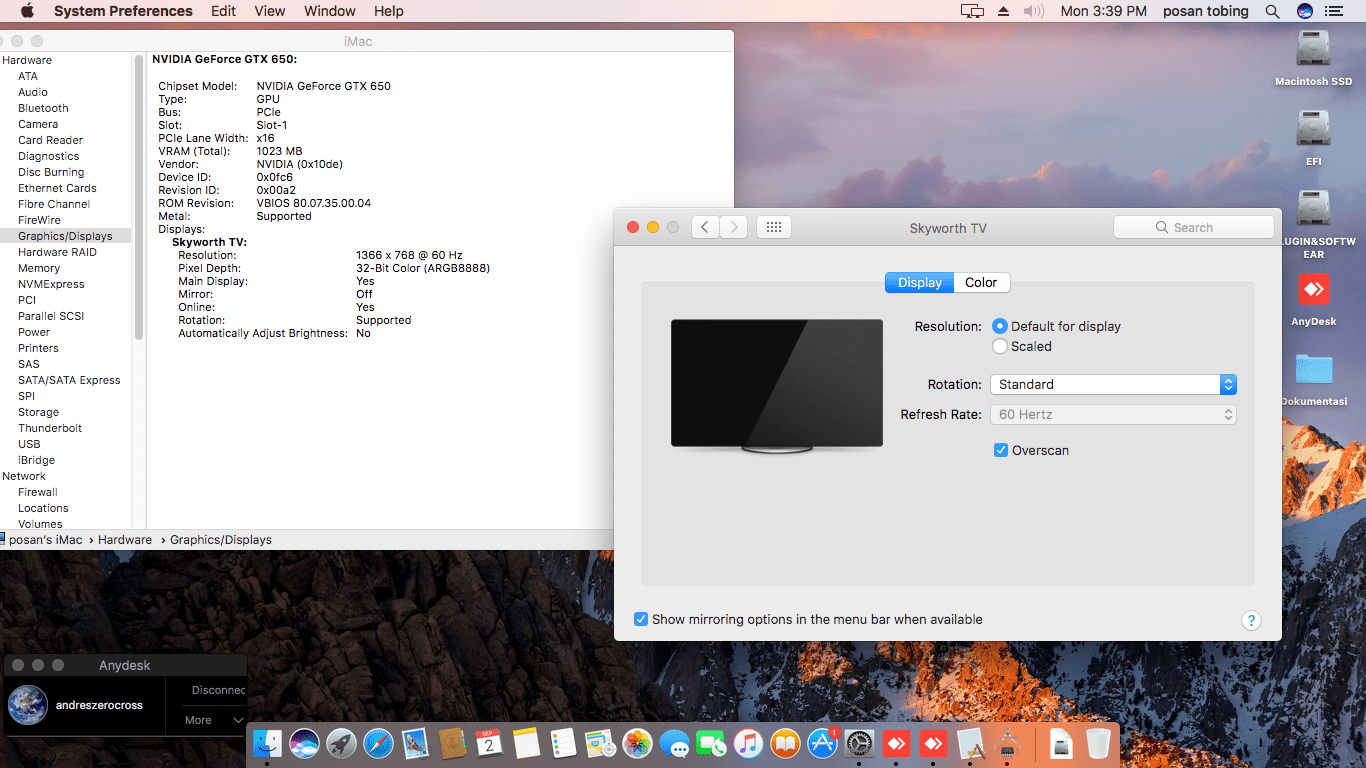Focus the Search field in Skyworth TV window
The image size is (1366, 768).
point(1194,227)
